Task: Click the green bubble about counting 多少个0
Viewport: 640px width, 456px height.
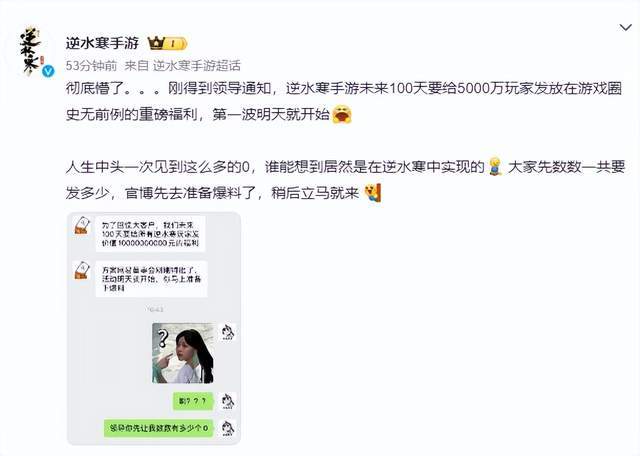Action: [x=159, y=428]
